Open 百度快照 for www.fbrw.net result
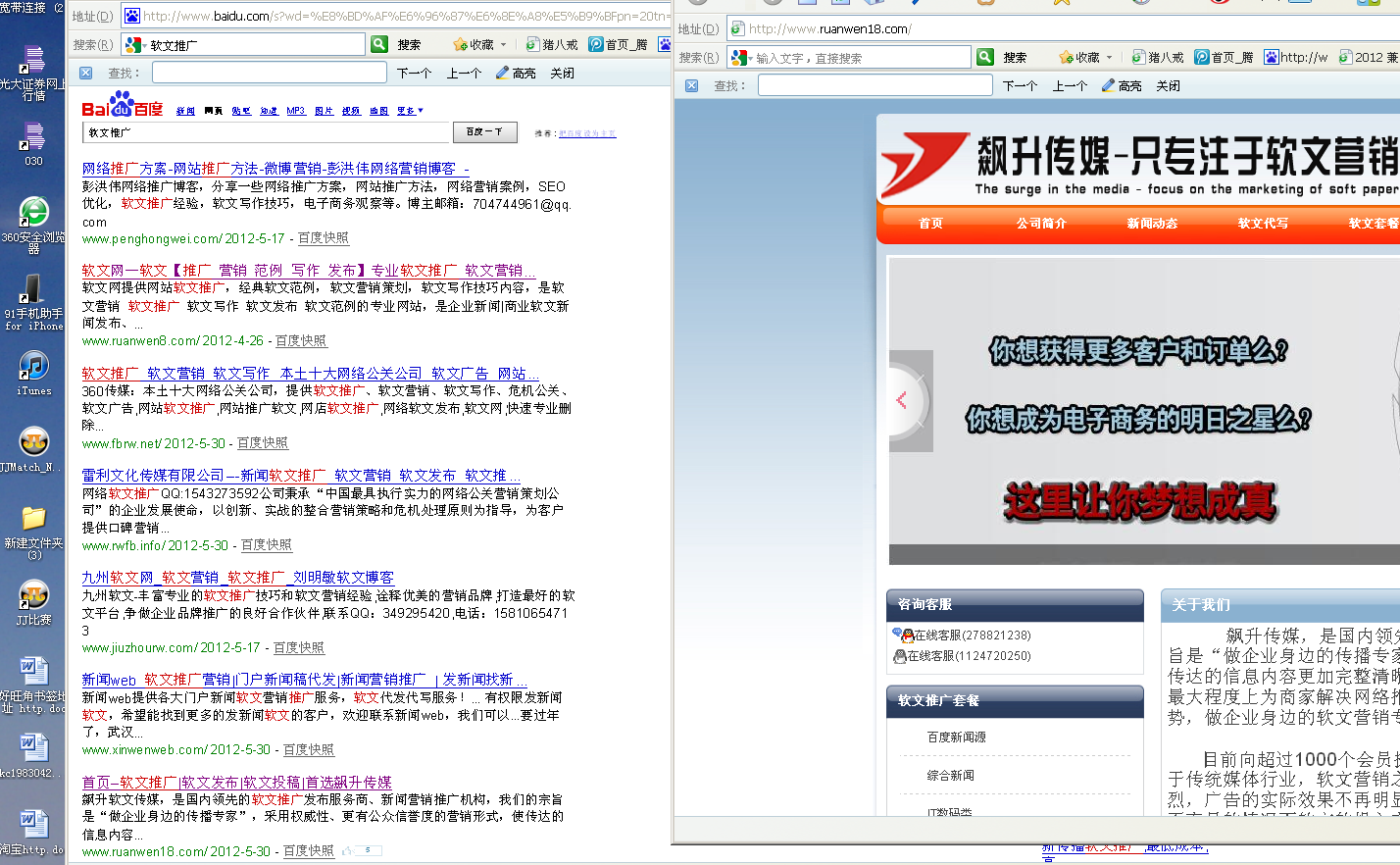The image size is (1400, 865). (263, 443)
